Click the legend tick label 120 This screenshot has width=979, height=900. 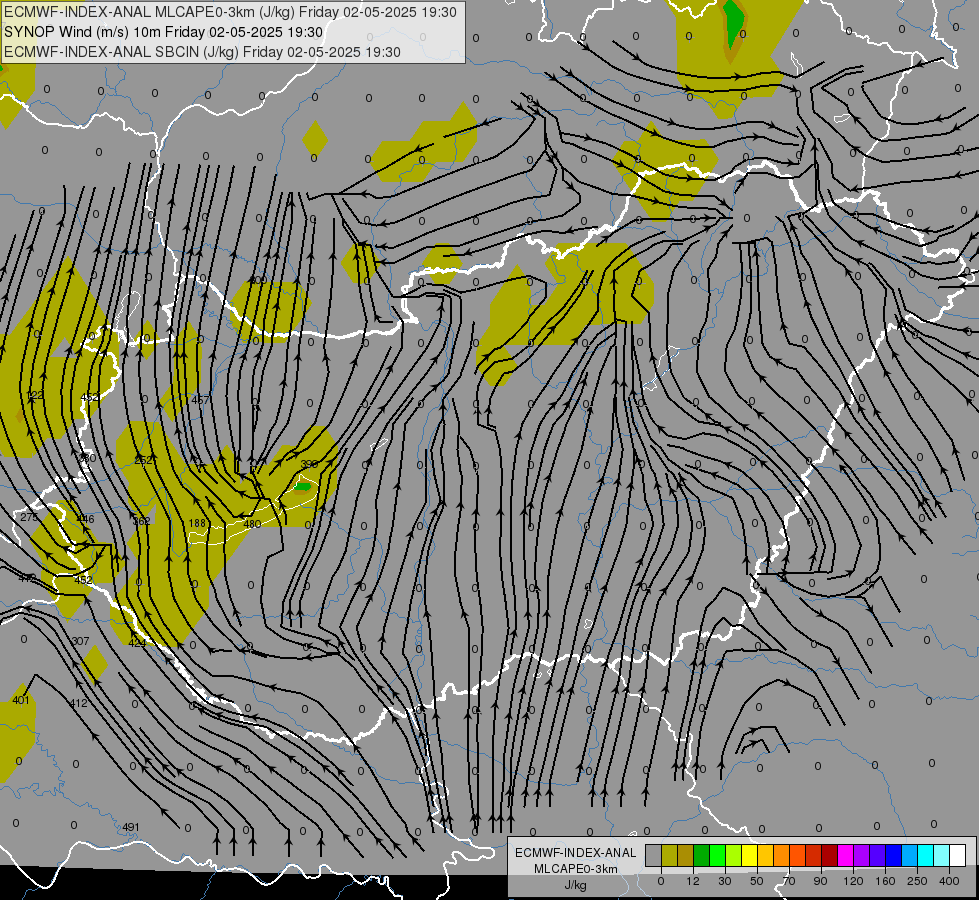[853, 881]
